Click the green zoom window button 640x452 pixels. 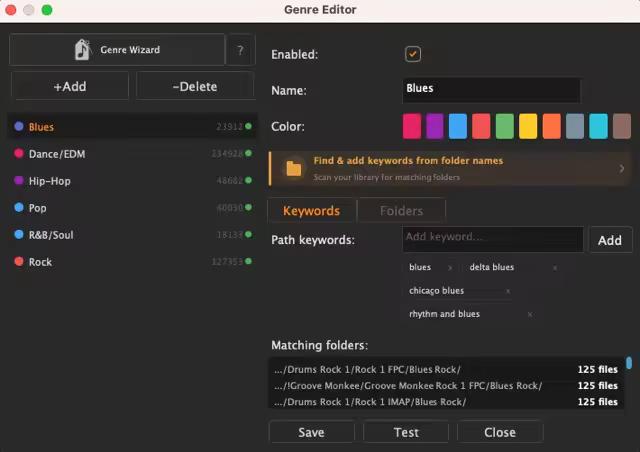coord(47,10)
